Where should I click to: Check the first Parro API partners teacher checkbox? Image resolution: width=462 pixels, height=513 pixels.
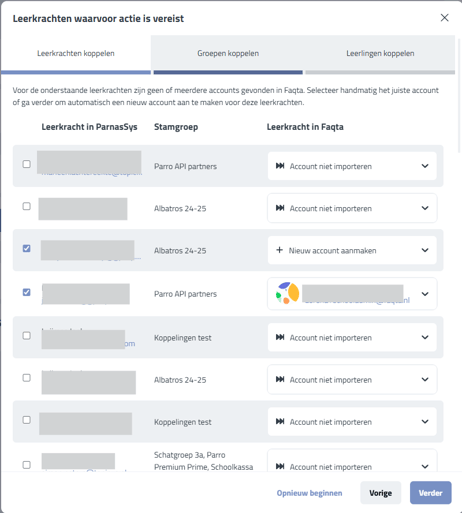pyautogui.click(x=26, y=164)
